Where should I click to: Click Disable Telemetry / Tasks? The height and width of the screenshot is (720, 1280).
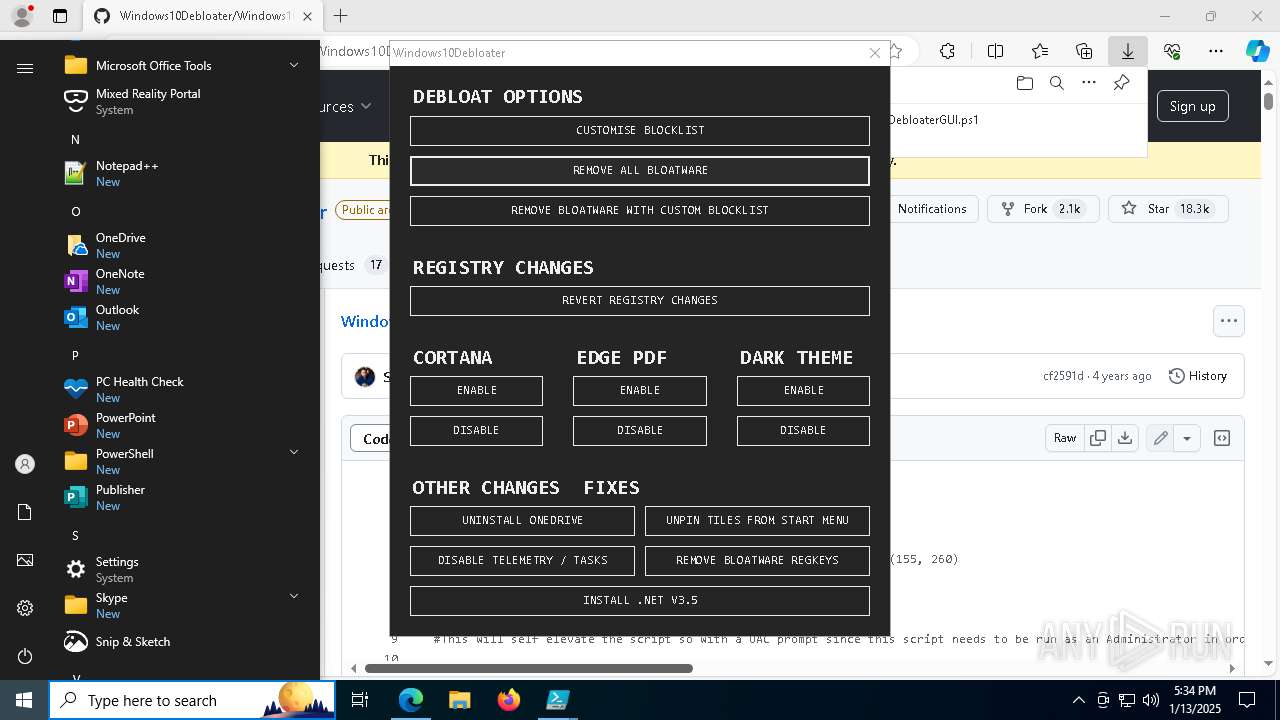[522, 561]
